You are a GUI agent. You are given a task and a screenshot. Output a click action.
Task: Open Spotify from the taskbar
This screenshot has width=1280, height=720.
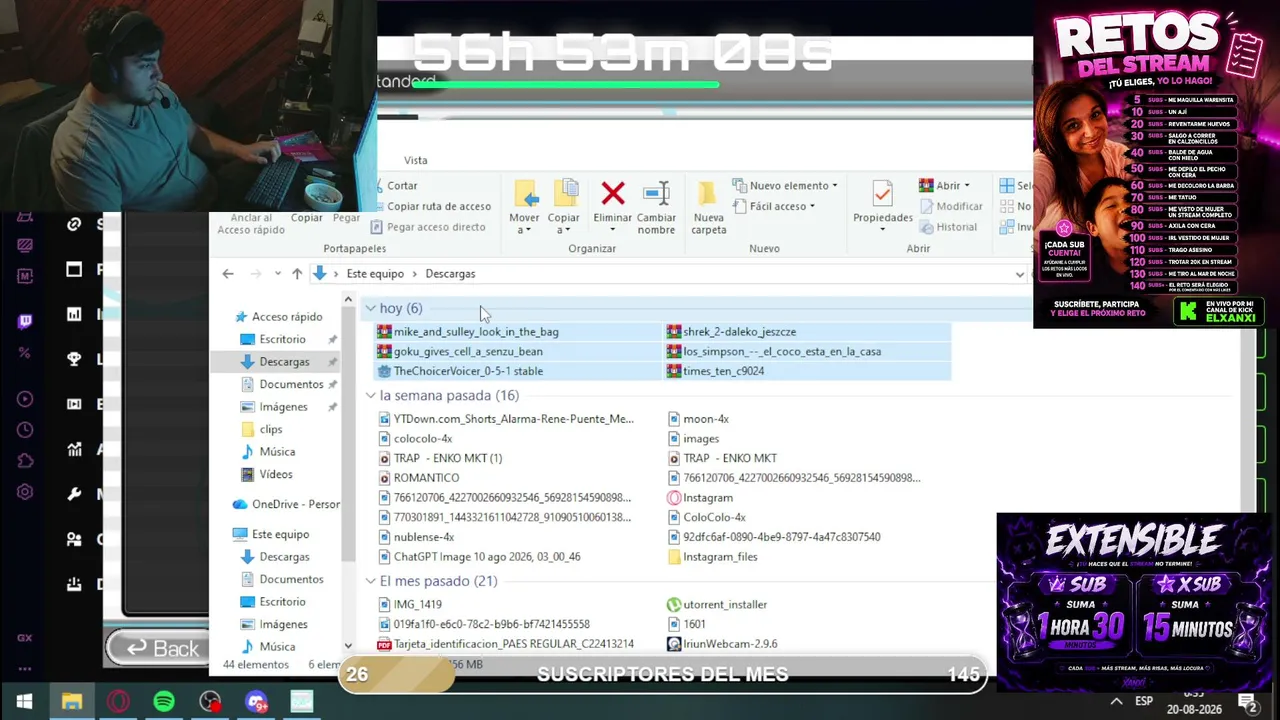164,702
